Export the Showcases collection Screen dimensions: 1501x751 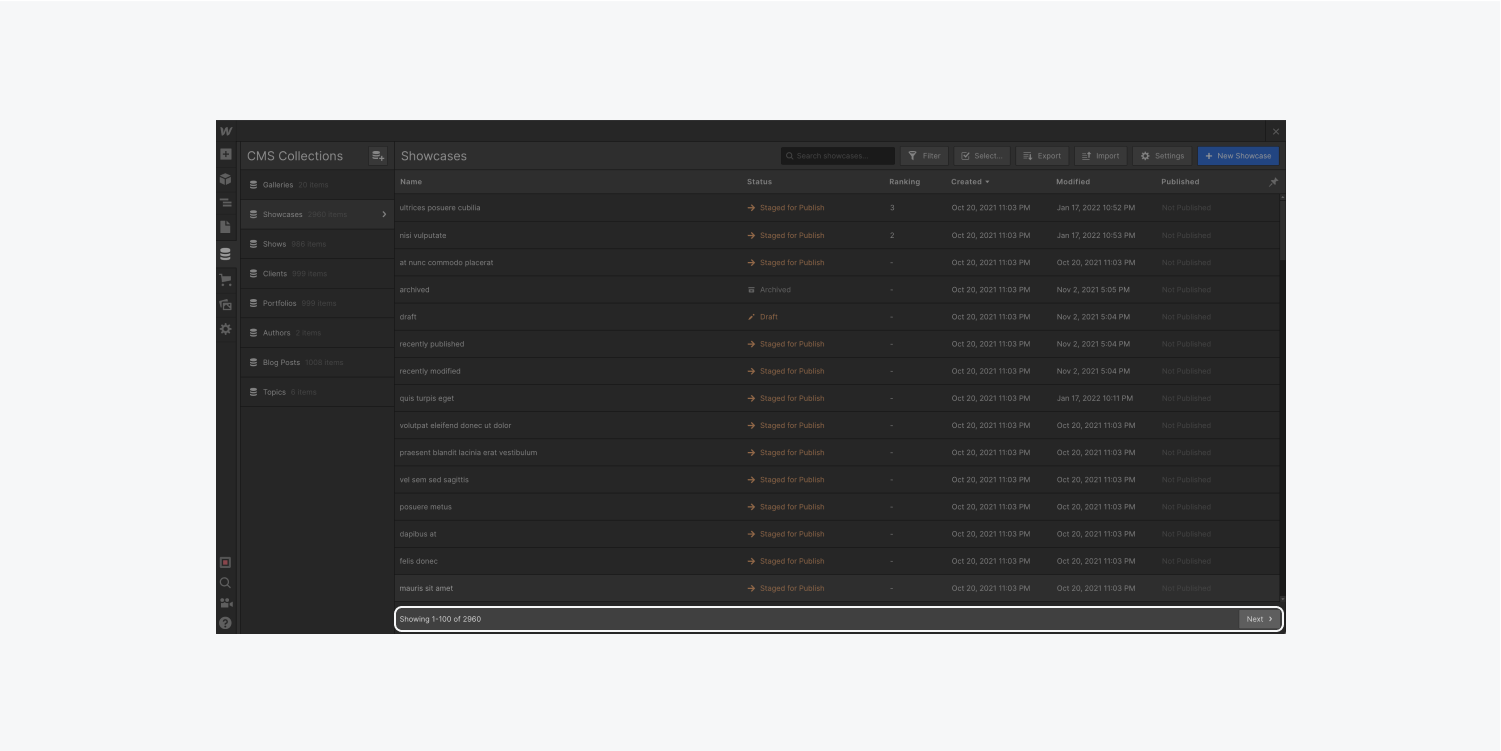point(1042,156)
